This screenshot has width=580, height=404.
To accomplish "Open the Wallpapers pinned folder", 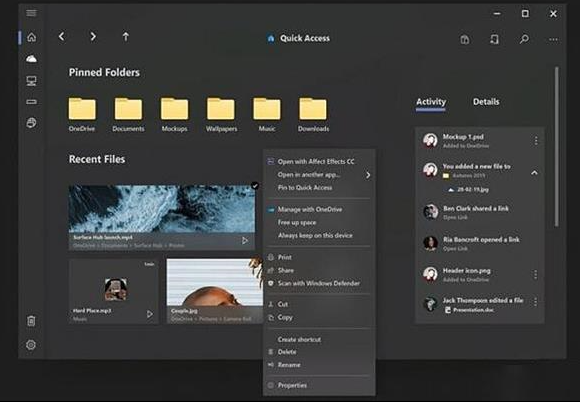I will (221, 115).
